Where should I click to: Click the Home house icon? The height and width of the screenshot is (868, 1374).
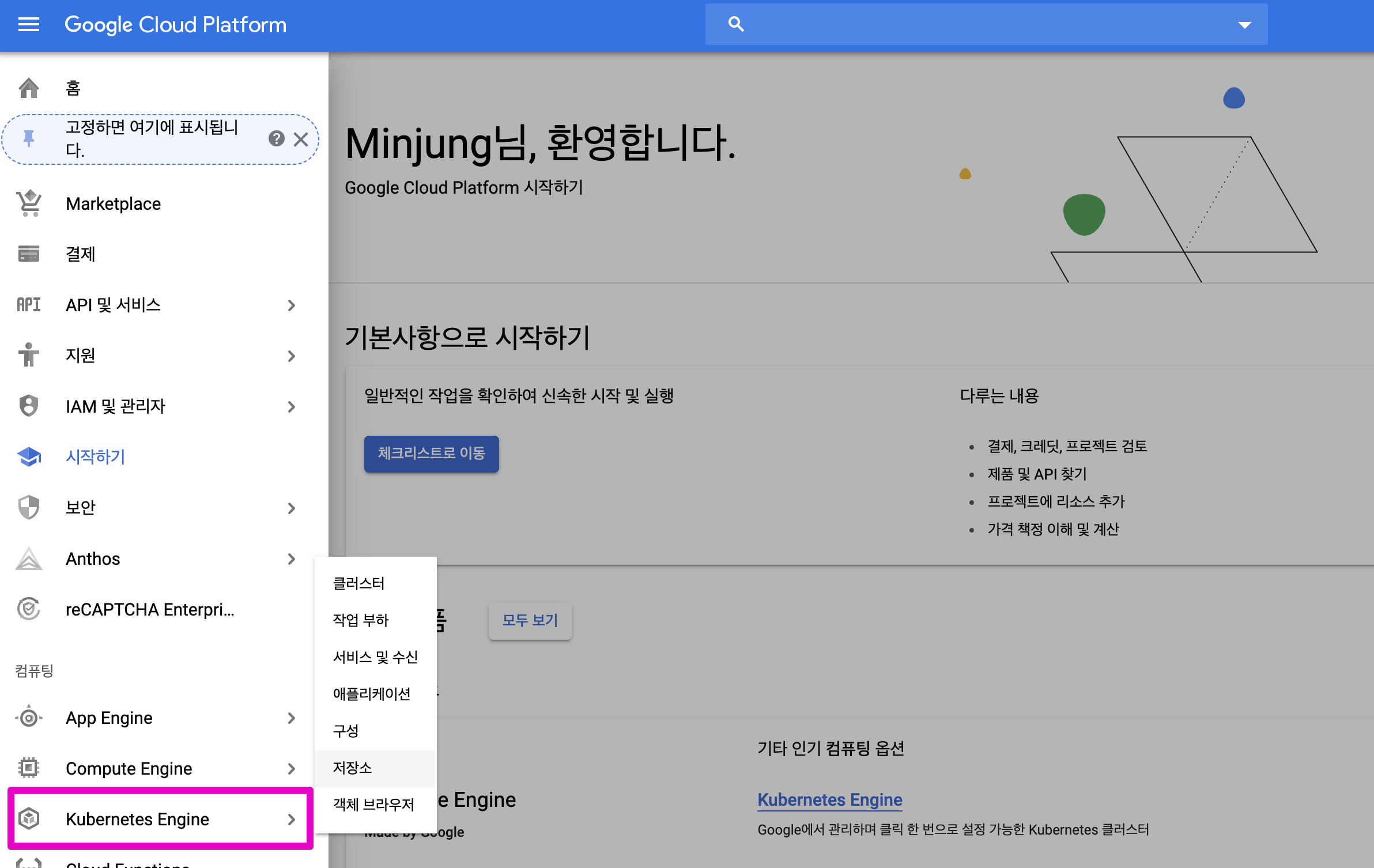[x=29, y=88]
